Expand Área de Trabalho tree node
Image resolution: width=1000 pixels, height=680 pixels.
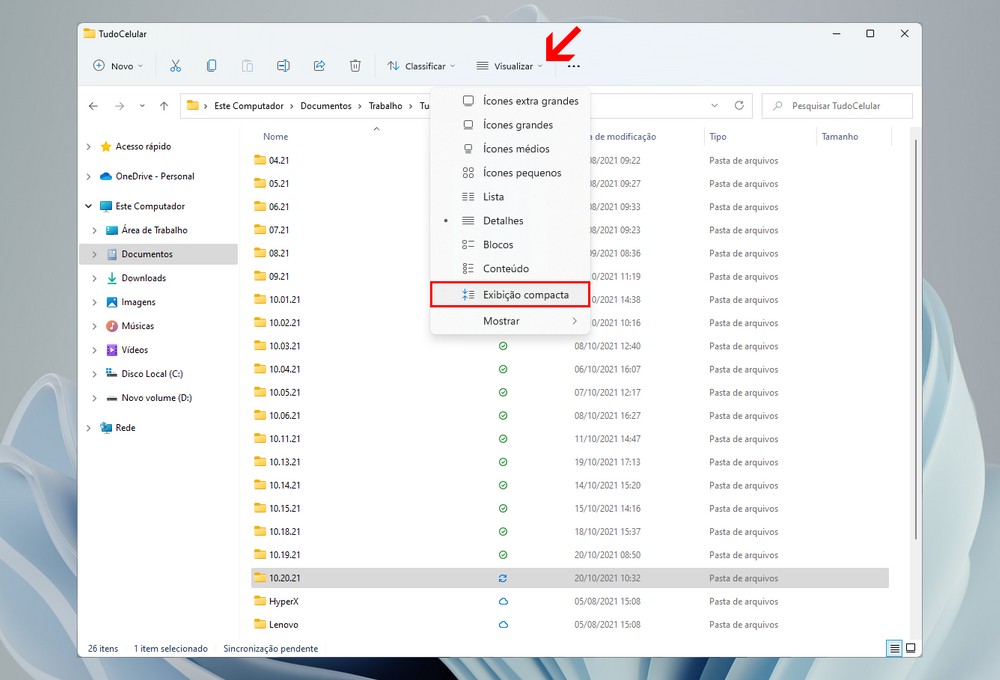[94, 230]
